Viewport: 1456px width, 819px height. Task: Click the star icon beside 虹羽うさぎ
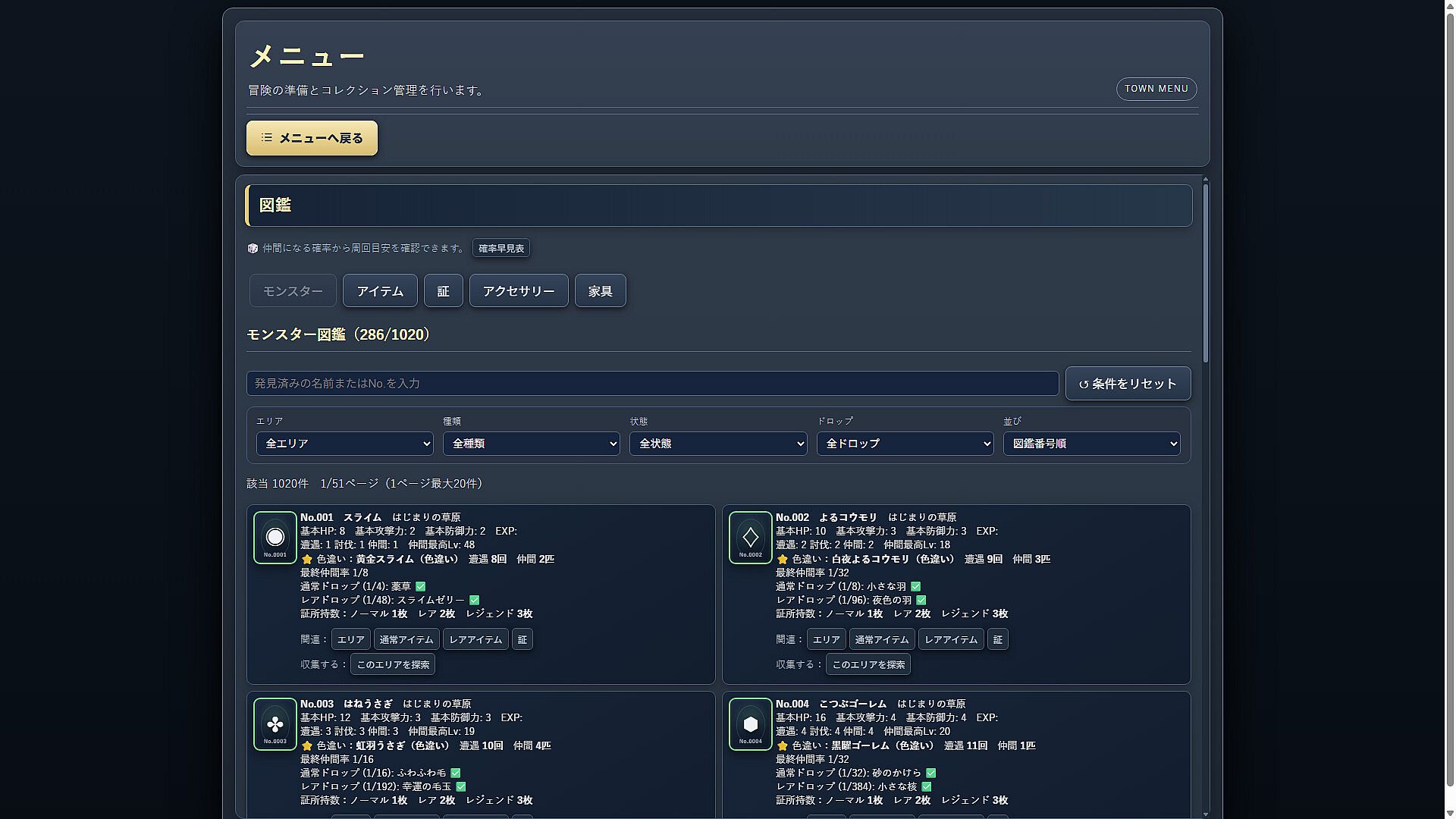(306, 745)
